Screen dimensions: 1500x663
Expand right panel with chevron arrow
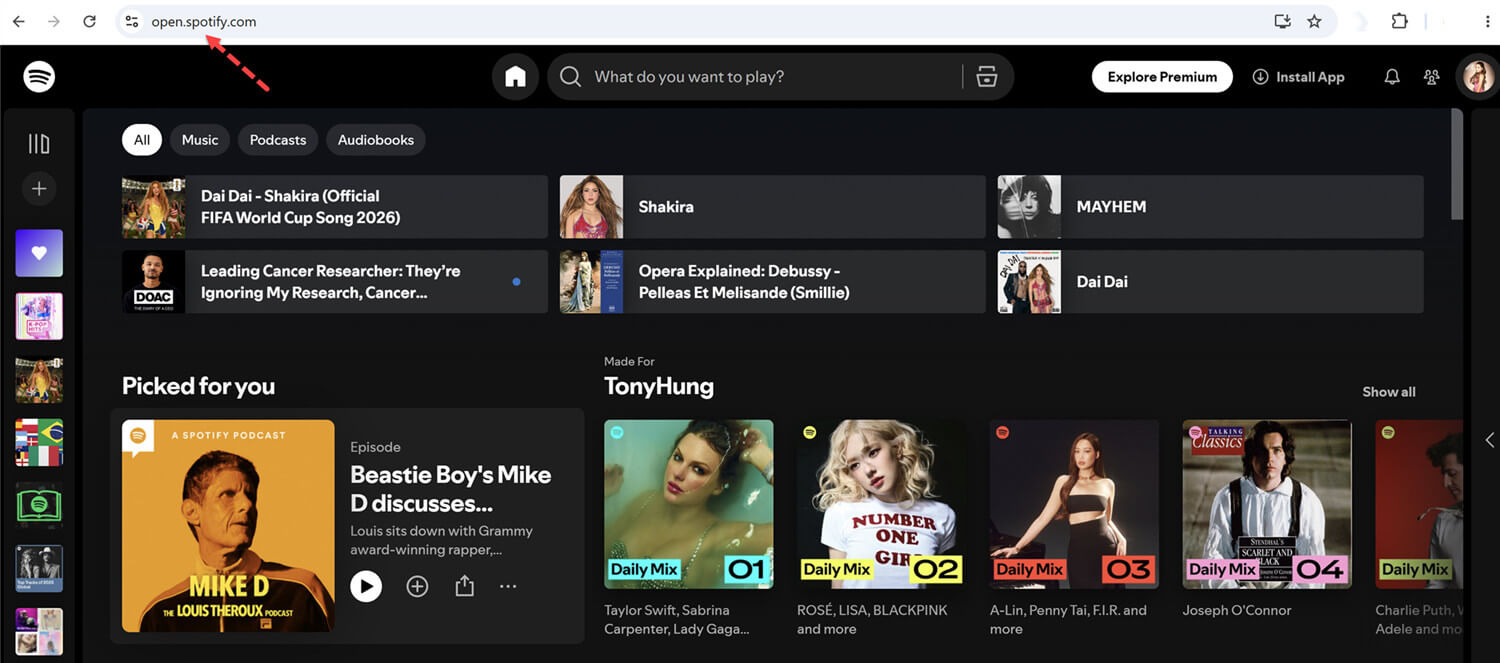1490,440
